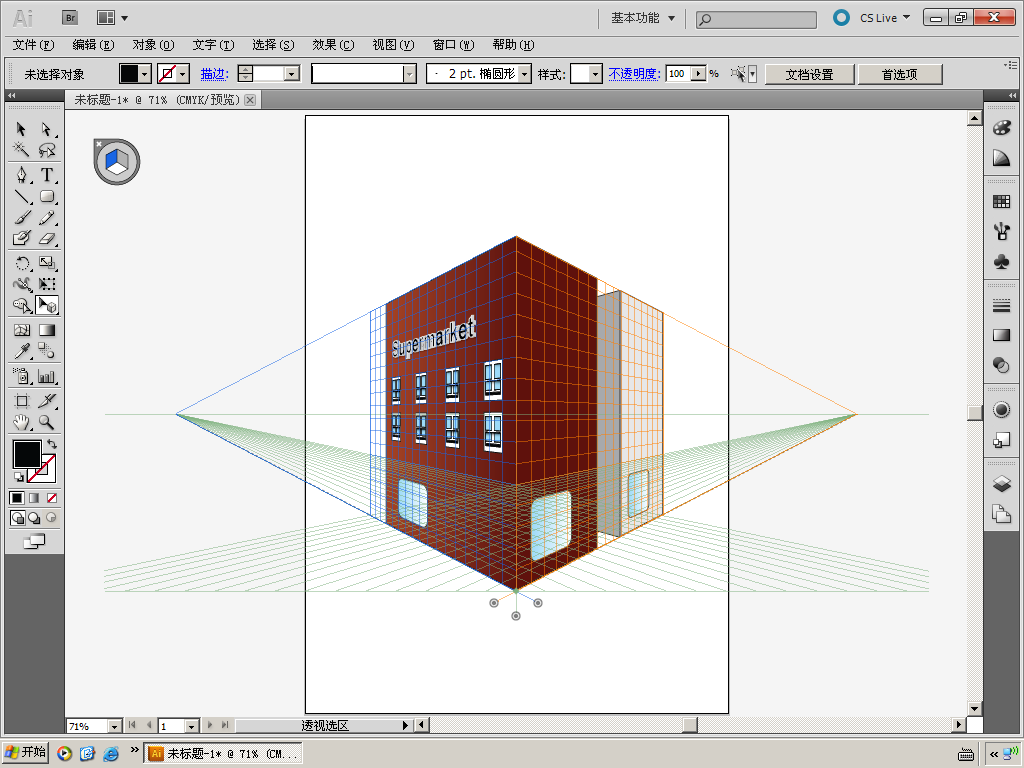This screenshot has height=768, width=1024.
Task: Open the 2 pt. 椭圆形 brush dropdown
Action: coord(525,74)
